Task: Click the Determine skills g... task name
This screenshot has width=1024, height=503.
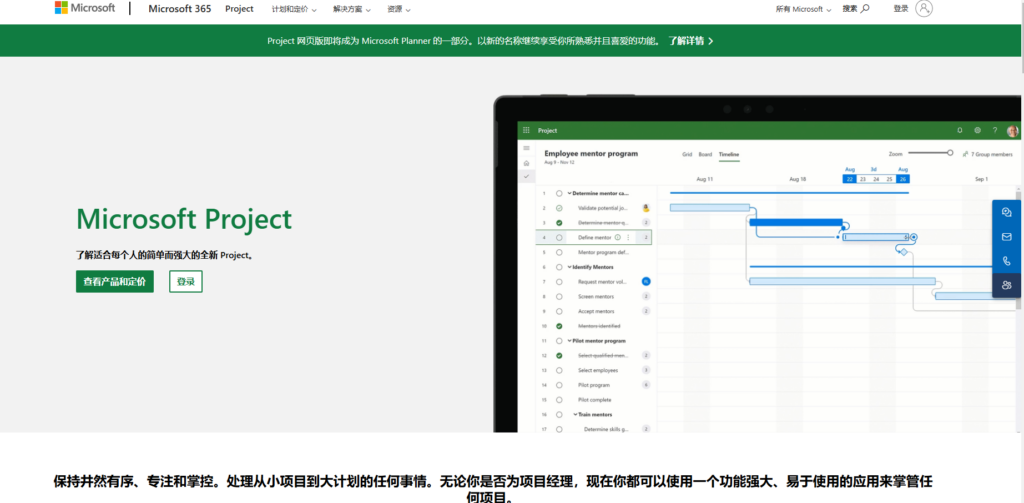Action: click(606, 429)
